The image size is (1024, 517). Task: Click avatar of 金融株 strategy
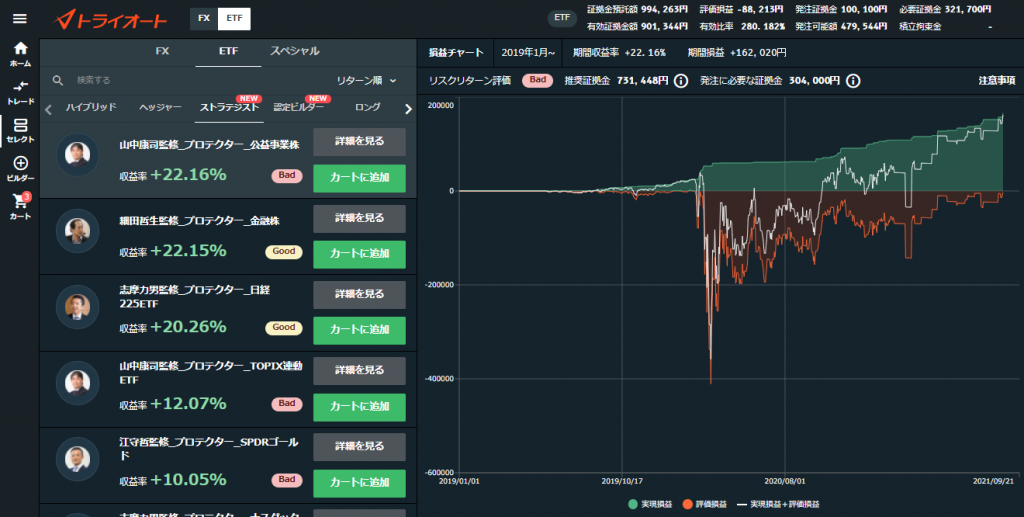pos(77,231)
